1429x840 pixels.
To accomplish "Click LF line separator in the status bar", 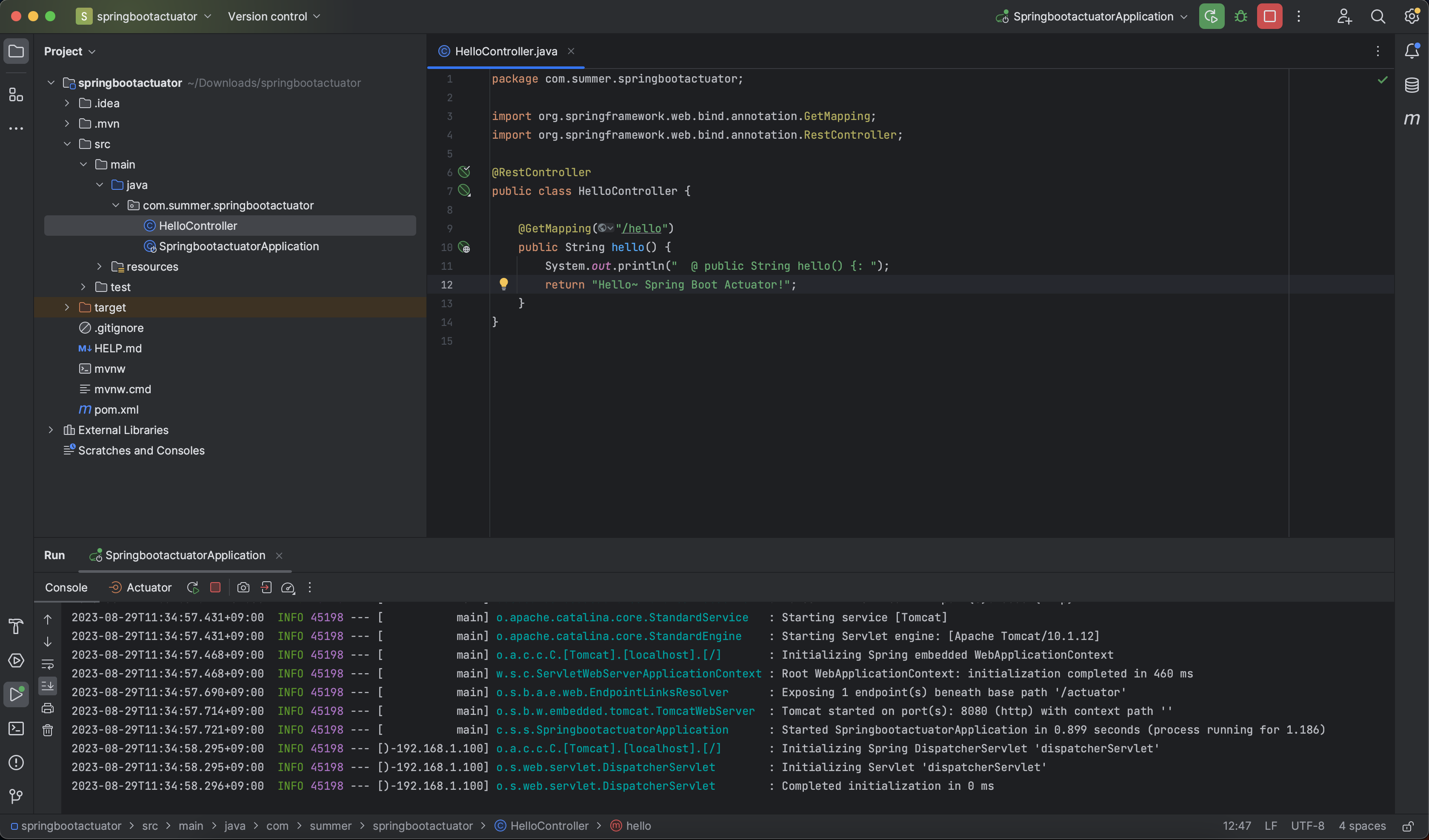I will pyautogui.click(x=1271, y=826).
